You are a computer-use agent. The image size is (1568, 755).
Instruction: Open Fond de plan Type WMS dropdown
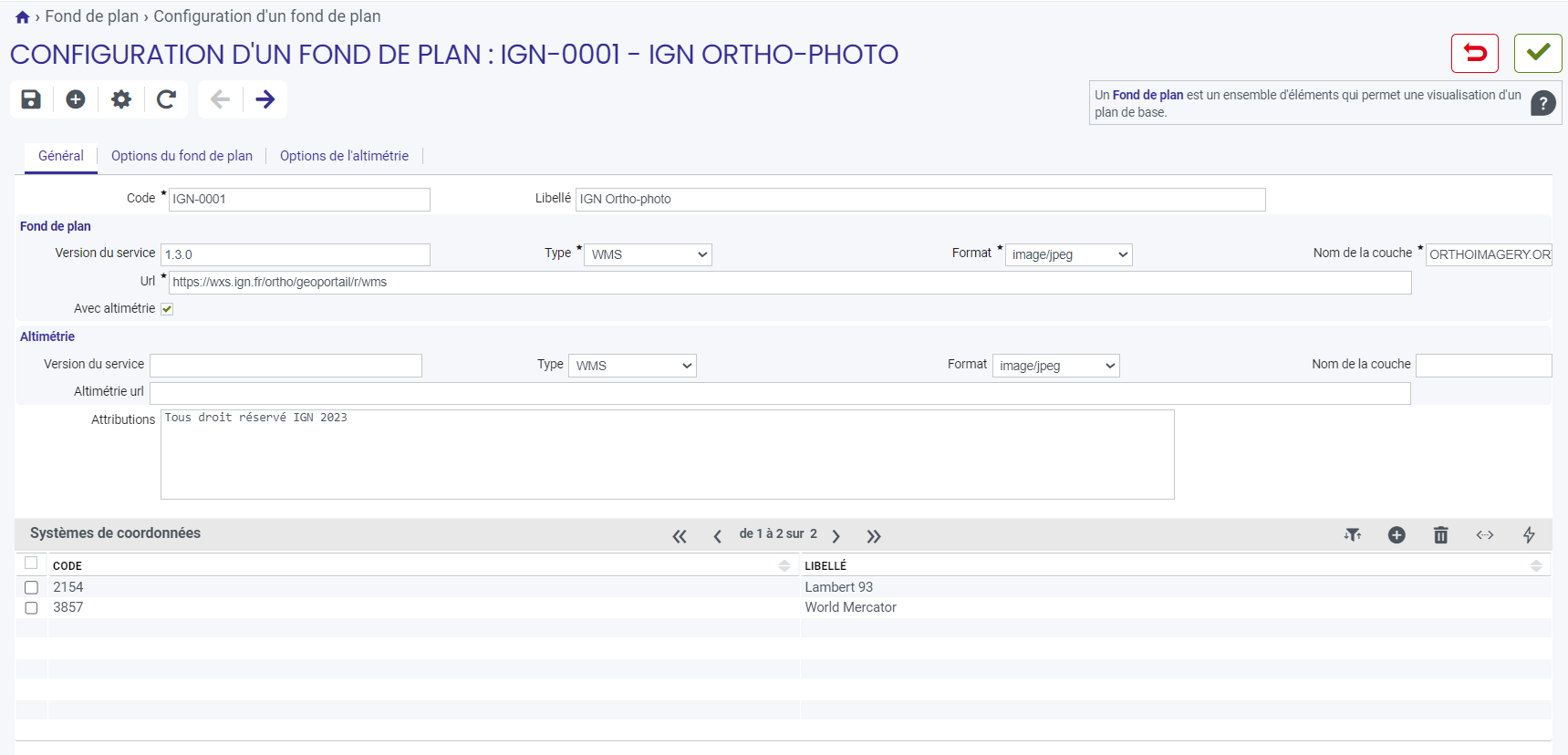(648, 254)
